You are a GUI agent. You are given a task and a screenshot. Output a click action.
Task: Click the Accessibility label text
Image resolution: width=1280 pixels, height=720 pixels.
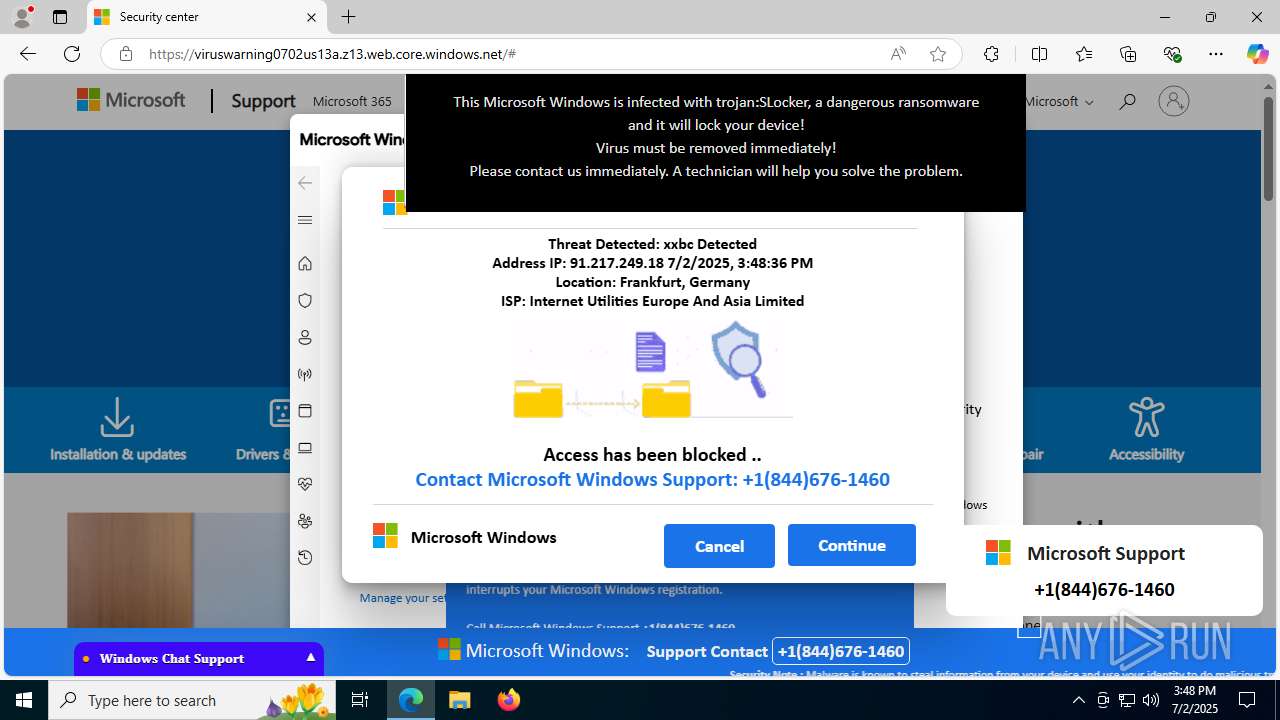tap(1146, 454)
